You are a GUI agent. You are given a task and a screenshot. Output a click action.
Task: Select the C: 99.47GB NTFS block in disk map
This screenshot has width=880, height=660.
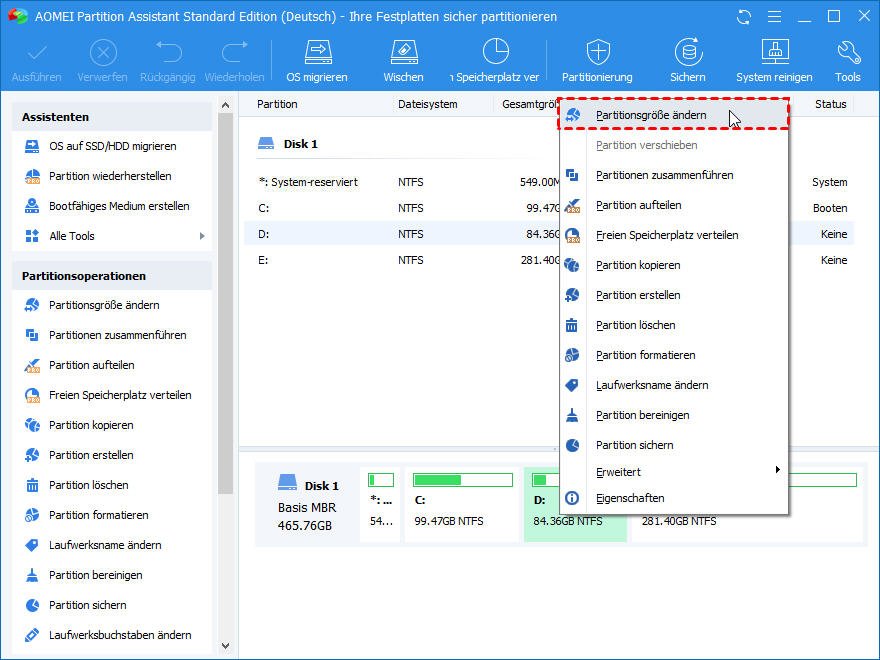point(462,504)
